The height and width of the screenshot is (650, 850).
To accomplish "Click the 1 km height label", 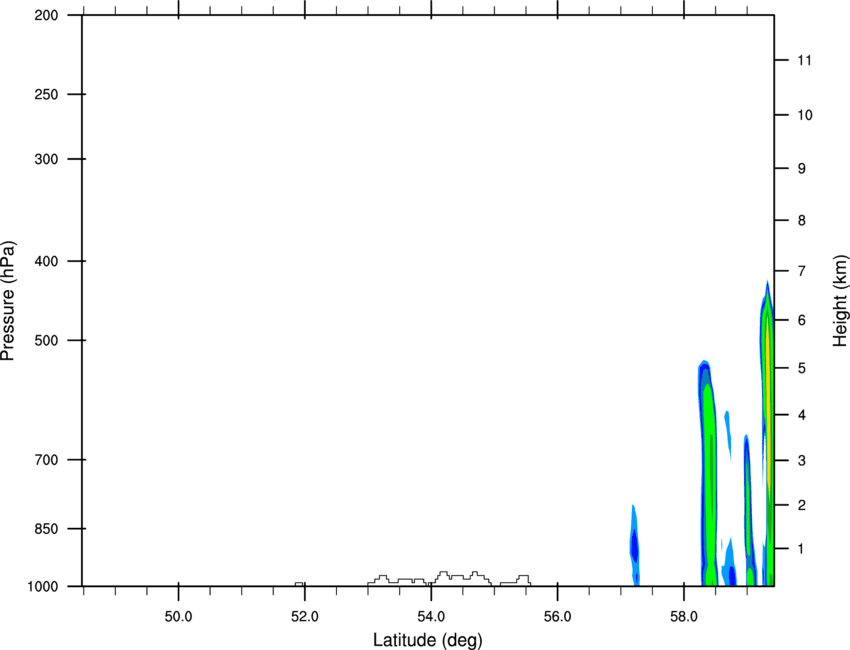I will click(x=802, y=549).
